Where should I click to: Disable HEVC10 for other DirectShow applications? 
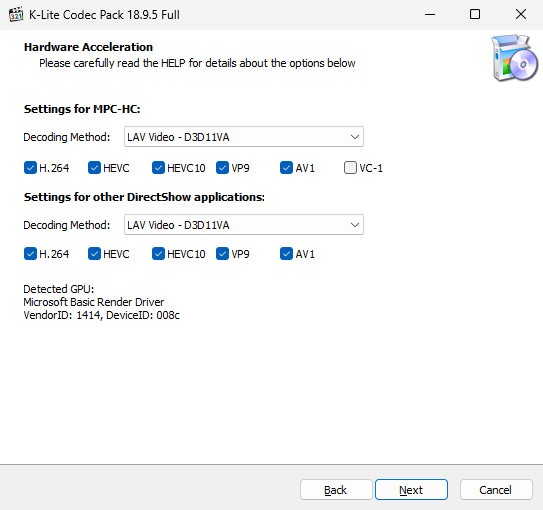coord(158,254)
